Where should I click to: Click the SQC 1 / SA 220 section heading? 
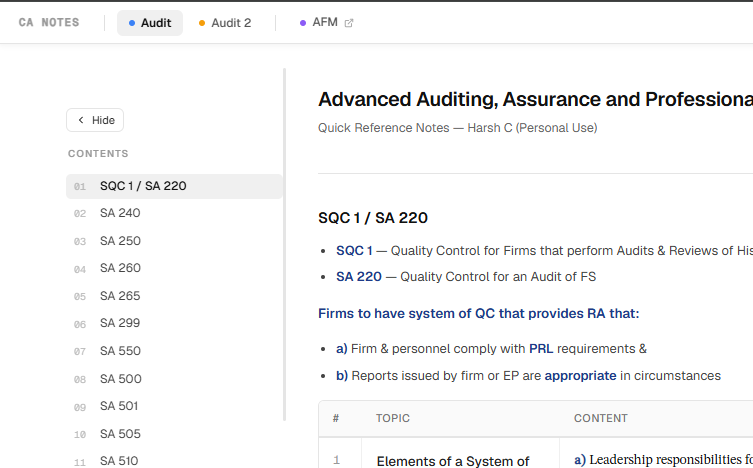[x=373, y=218]
